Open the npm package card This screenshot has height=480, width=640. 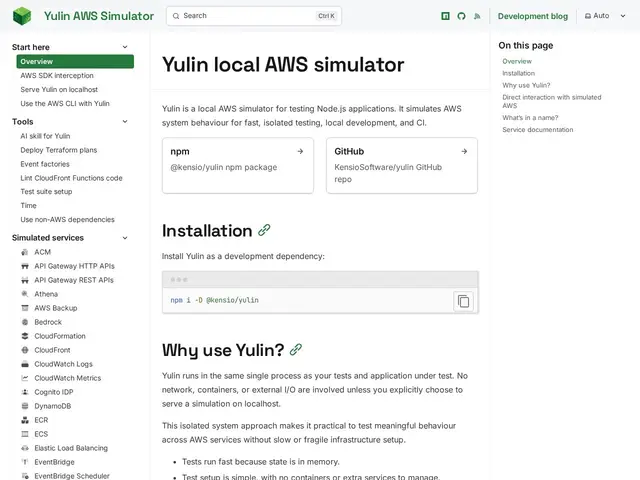pyautogui.click(x=238, y=165)
